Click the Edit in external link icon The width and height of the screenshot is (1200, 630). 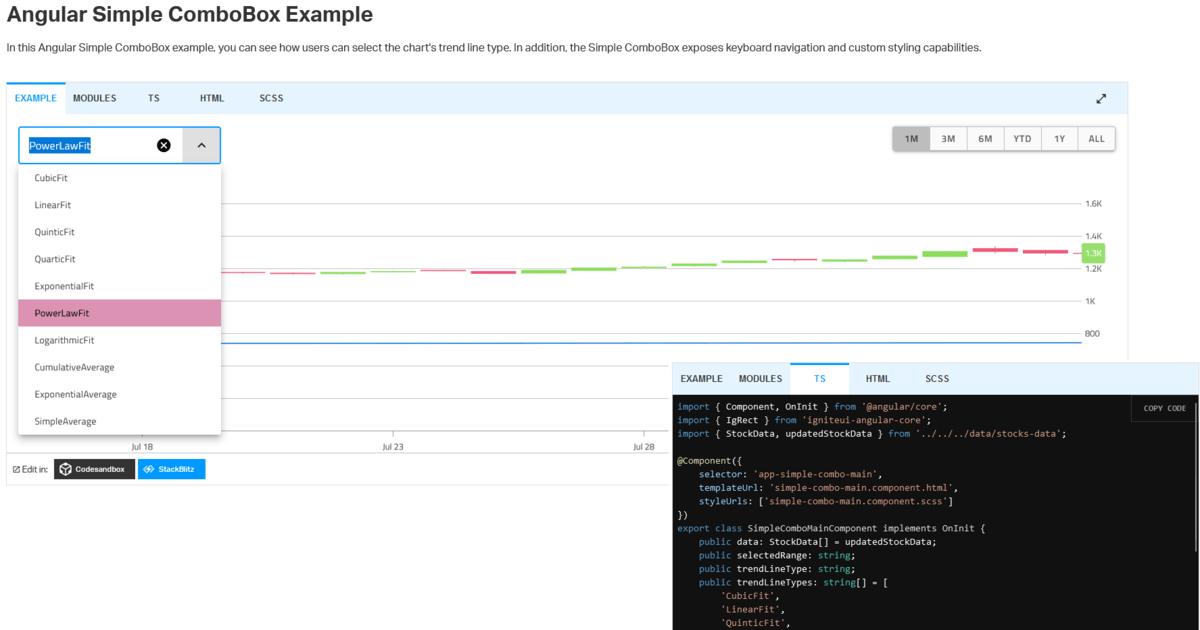click(16, 468)
